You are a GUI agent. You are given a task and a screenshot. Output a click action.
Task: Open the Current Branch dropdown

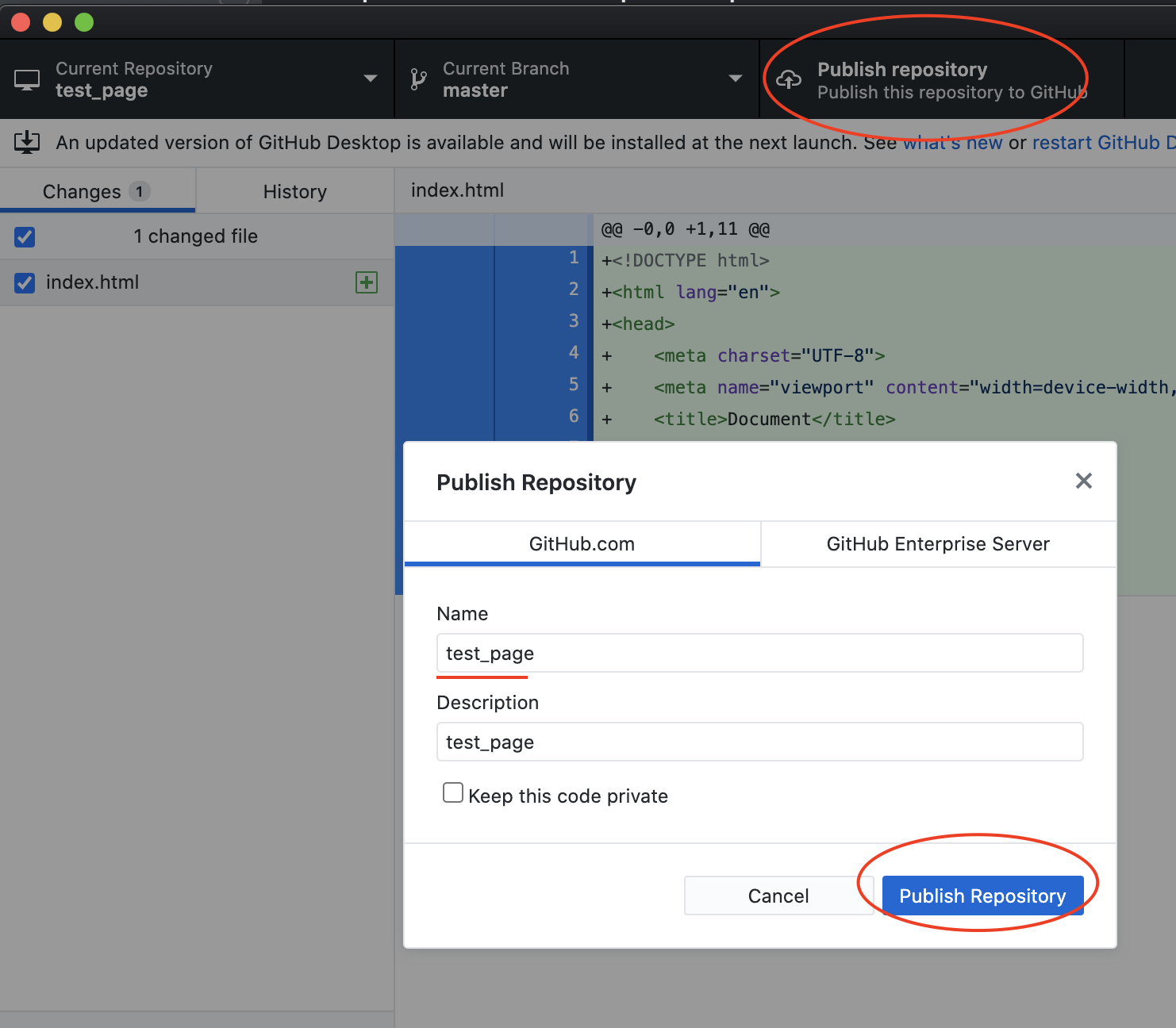pyautogui.click(x=734, y=79)
